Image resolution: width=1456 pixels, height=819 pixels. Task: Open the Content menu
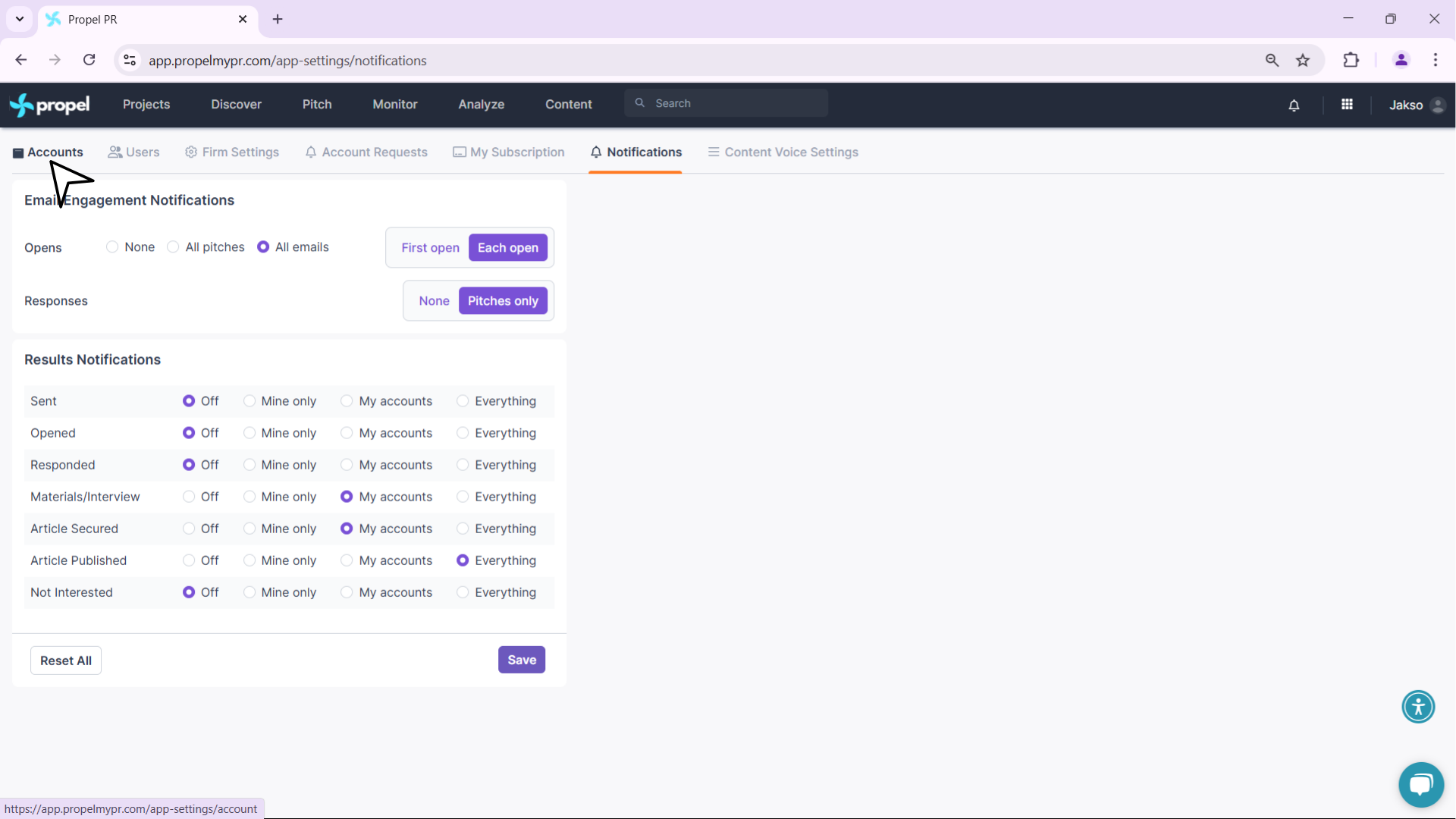tap(569, 105)
